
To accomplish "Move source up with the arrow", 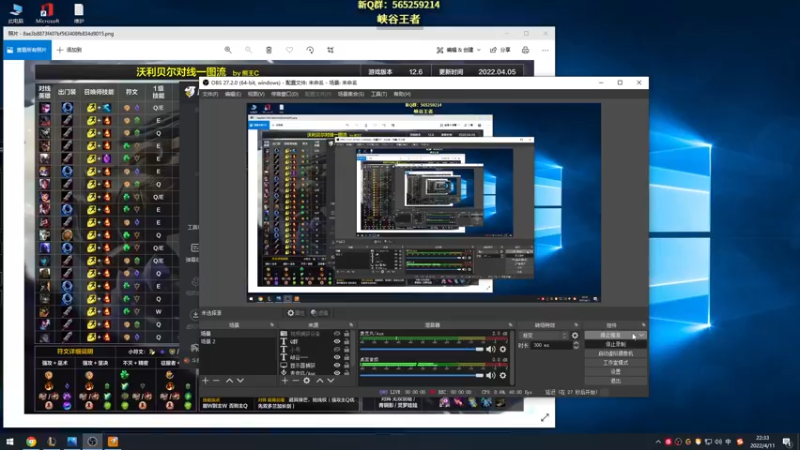I will pyautogui.click(x=320, y=381).
